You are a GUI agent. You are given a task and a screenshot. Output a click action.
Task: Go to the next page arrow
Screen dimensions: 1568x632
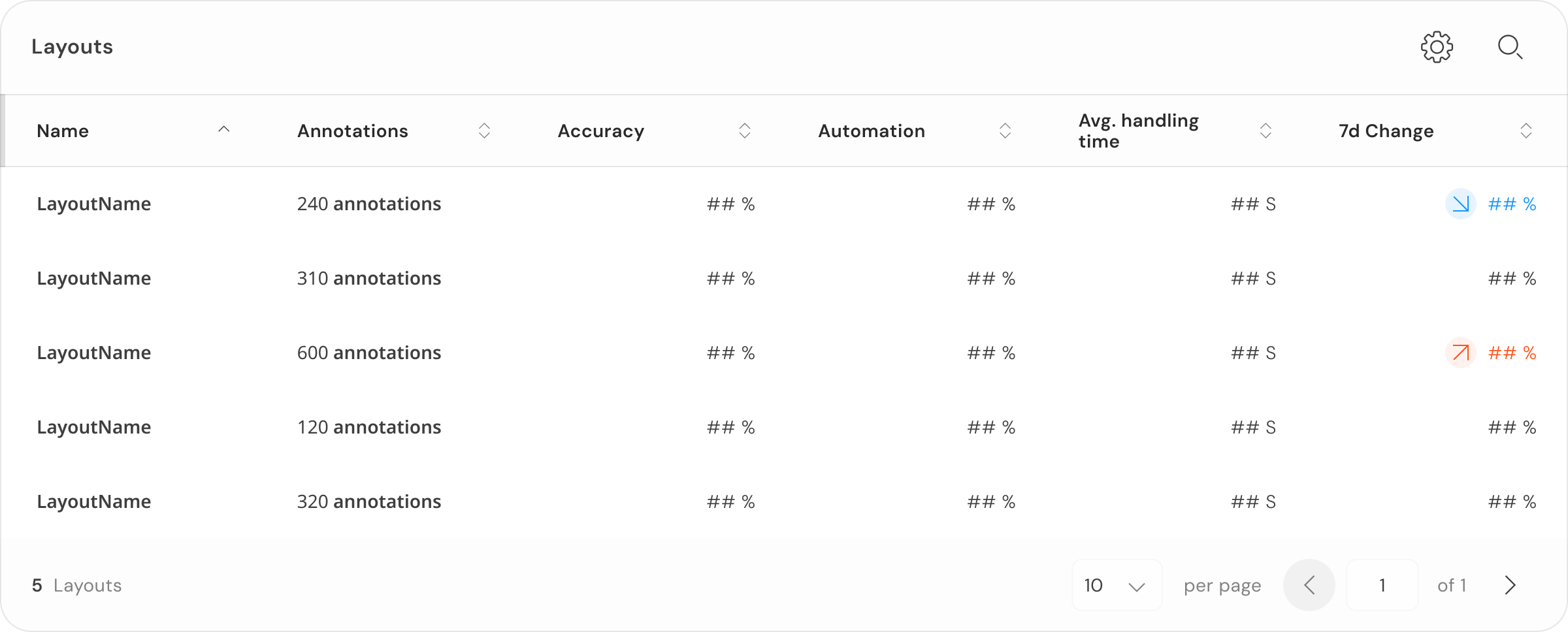[1510, 585]
